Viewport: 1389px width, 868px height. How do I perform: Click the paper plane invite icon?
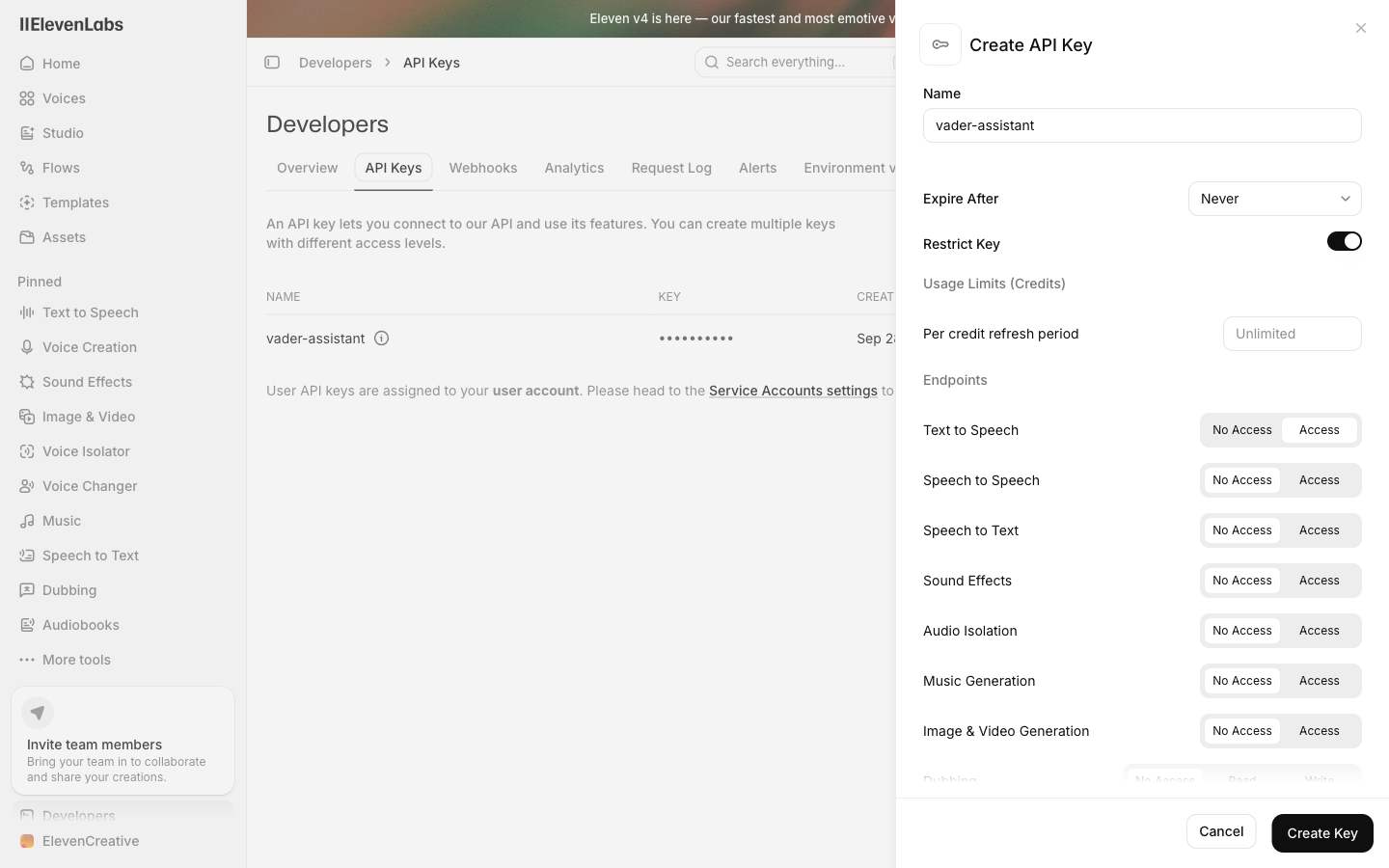point(38,713)
